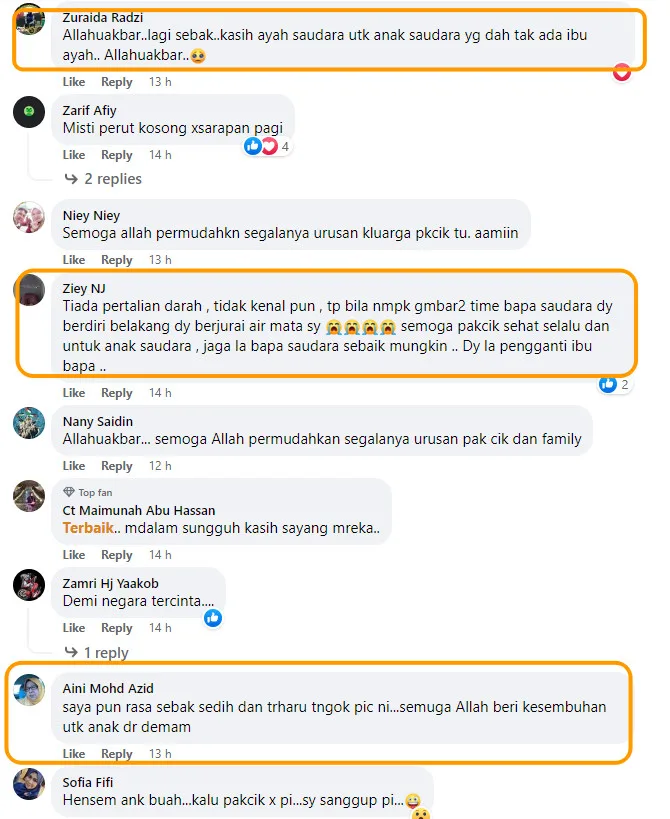Like Niey Niey's comment
Screen dimensions: 670x819
pos(74,260)
